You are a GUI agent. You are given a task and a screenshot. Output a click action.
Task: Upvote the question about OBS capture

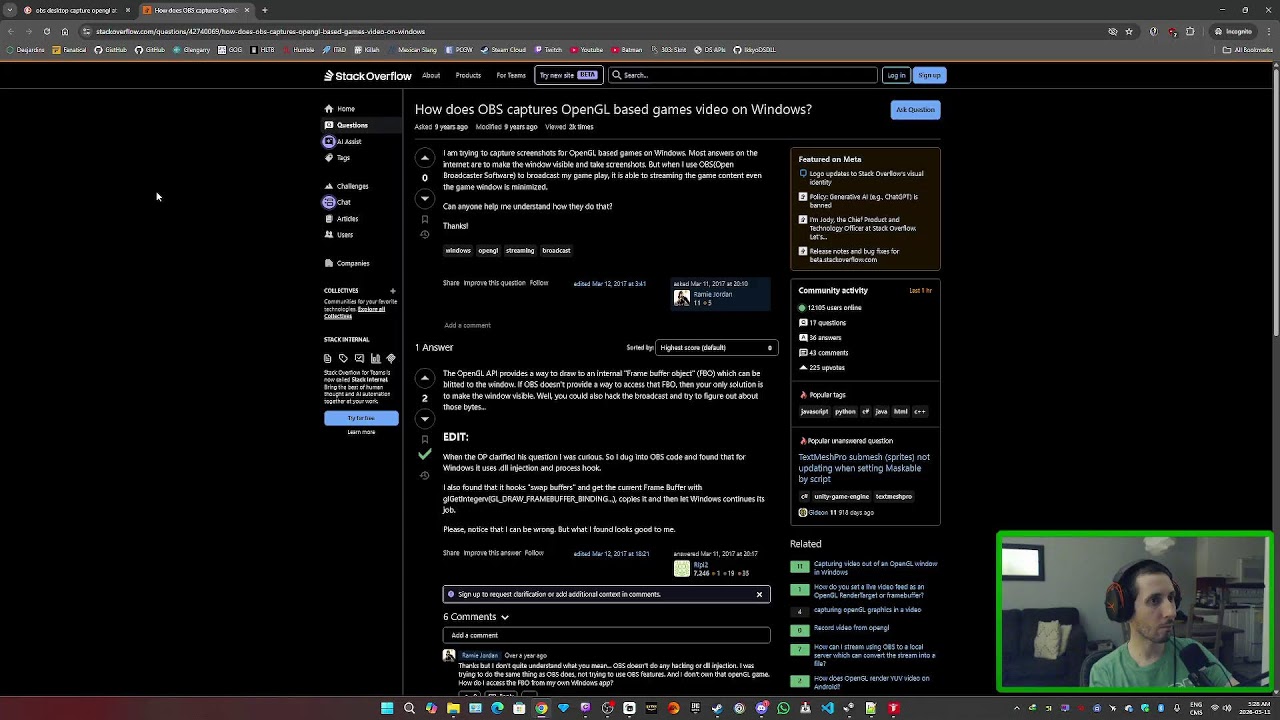[424, 158]
